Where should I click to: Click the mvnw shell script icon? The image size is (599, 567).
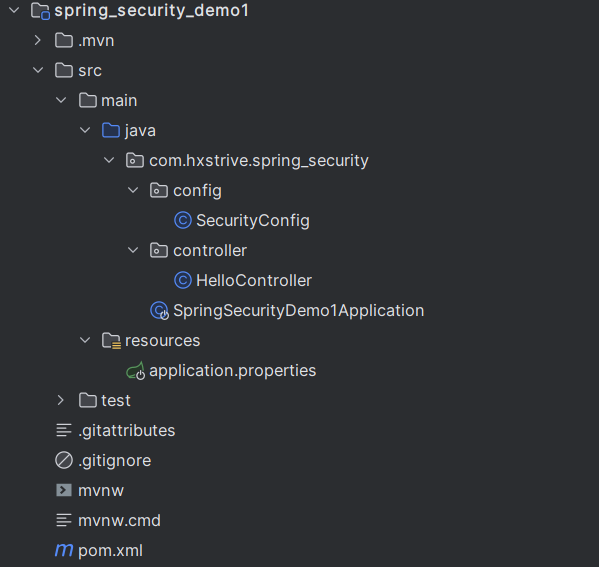point(64,490)
